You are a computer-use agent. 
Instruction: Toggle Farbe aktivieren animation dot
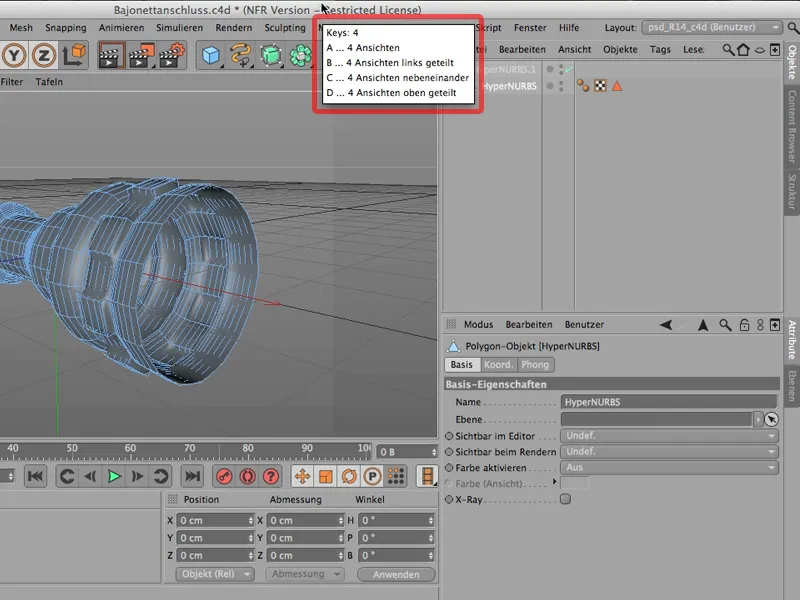tap(449, 467)
